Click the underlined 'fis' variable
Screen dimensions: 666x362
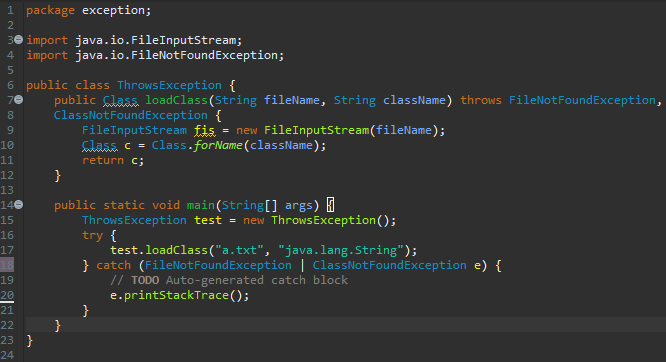pos(204,130)
